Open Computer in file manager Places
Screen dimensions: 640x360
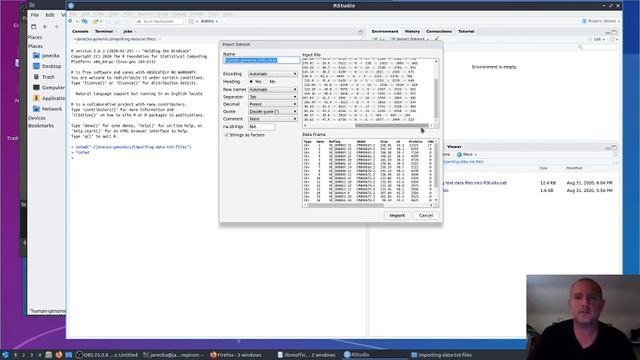49,87
